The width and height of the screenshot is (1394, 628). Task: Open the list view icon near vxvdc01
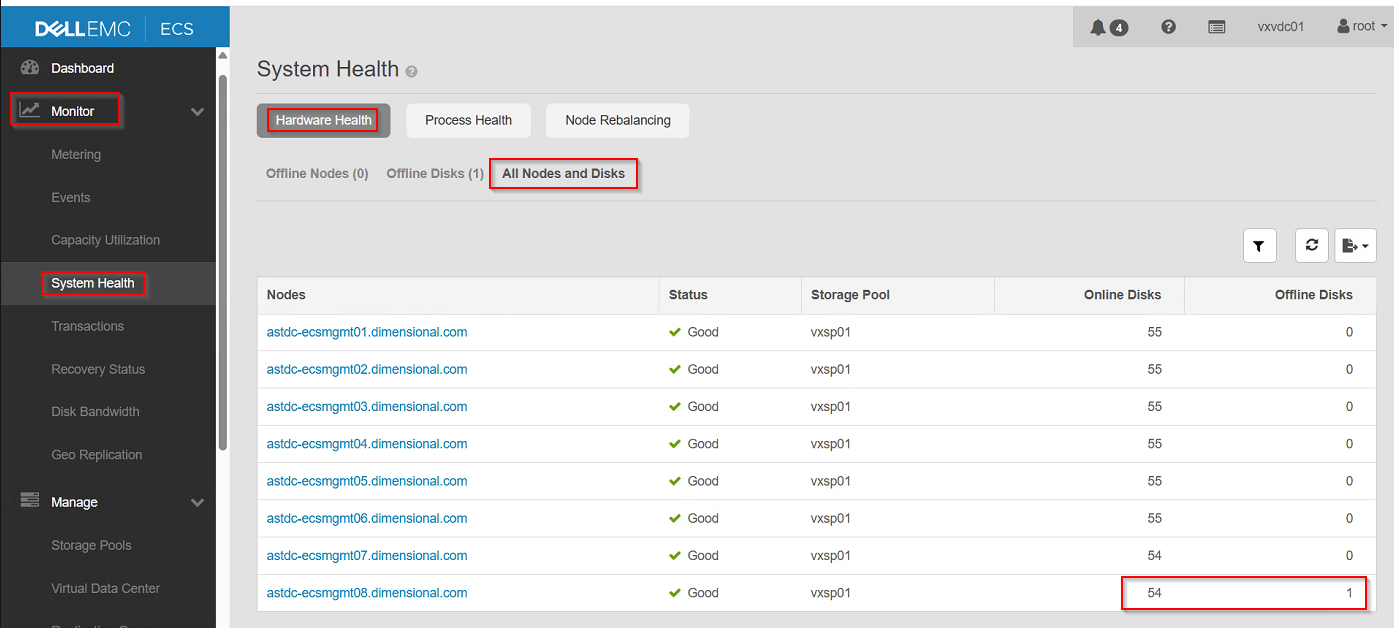pyautogui.click(x=1217, y=27)
